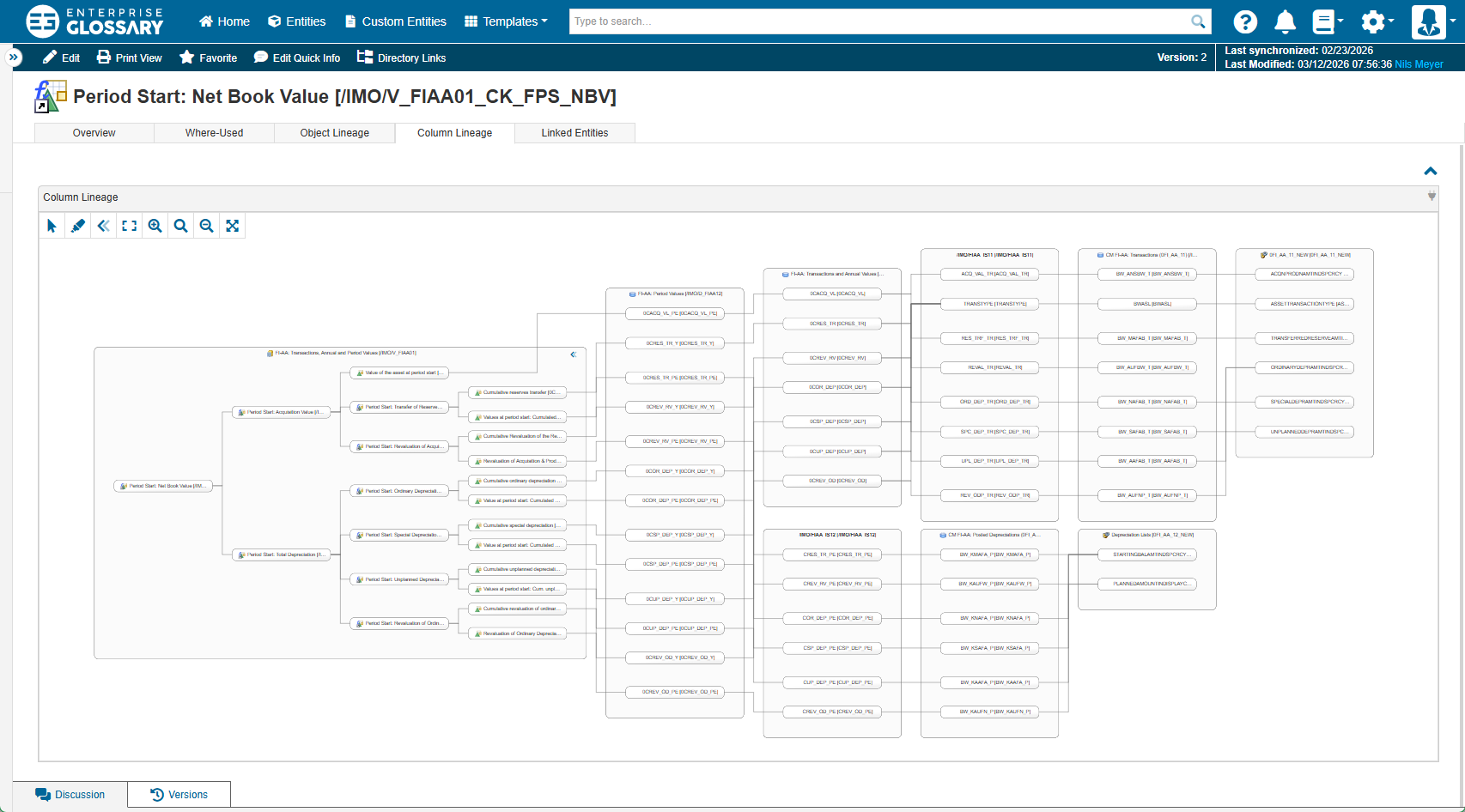Open the settings gear dropdown

(1377, 21)
